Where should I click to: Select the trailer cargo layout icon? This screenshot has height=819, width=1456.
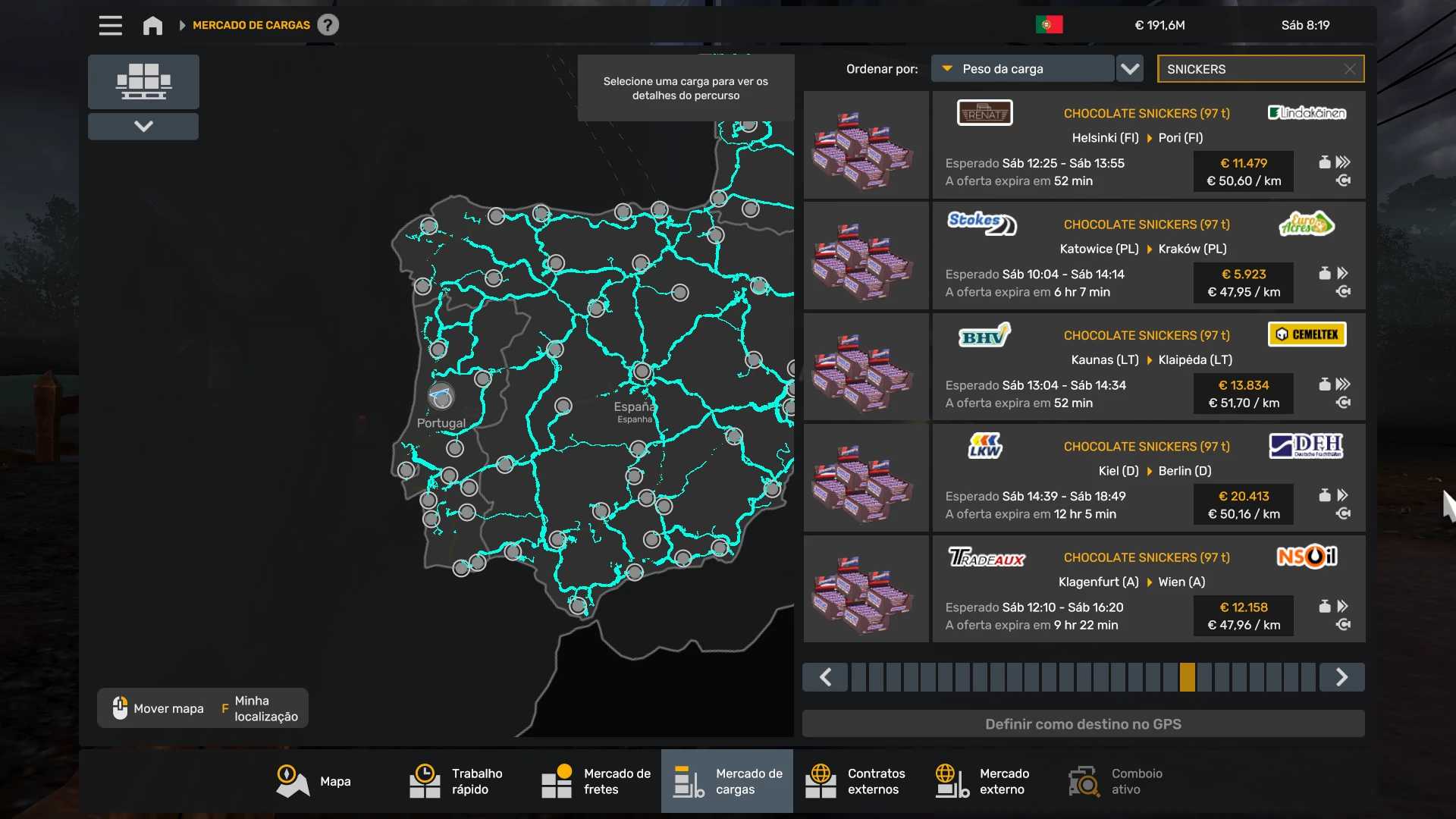point(143,81)
